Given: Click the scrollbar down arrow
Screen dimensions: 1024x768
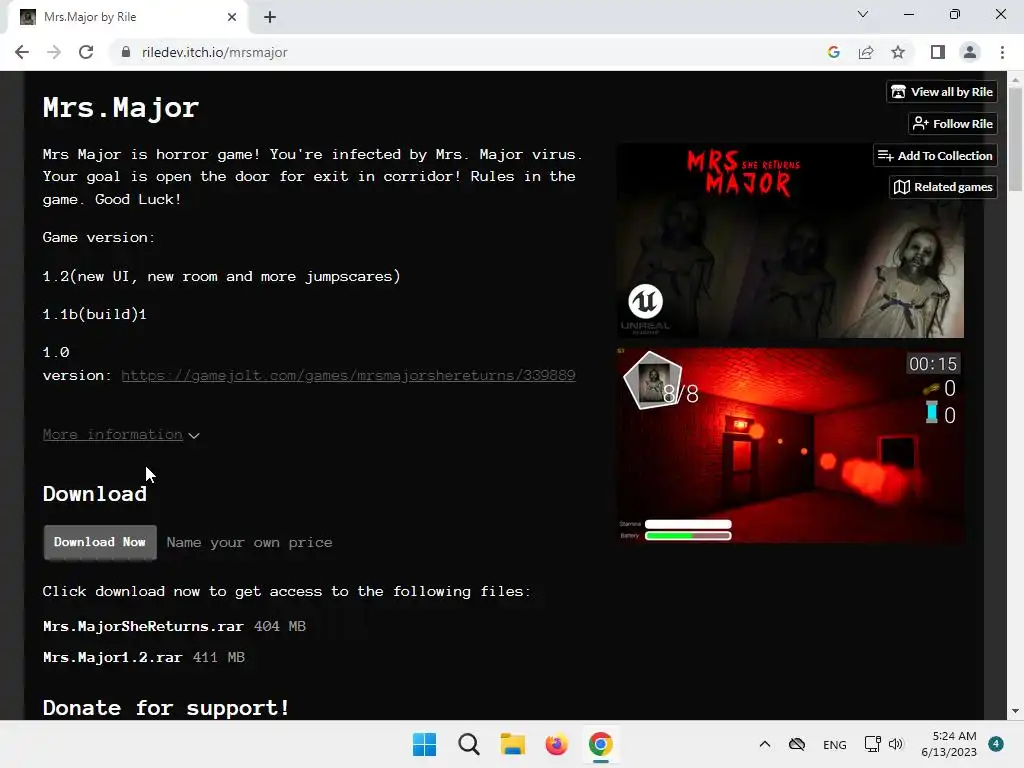Looking at the screenshot, I should tap(1015, 711).
